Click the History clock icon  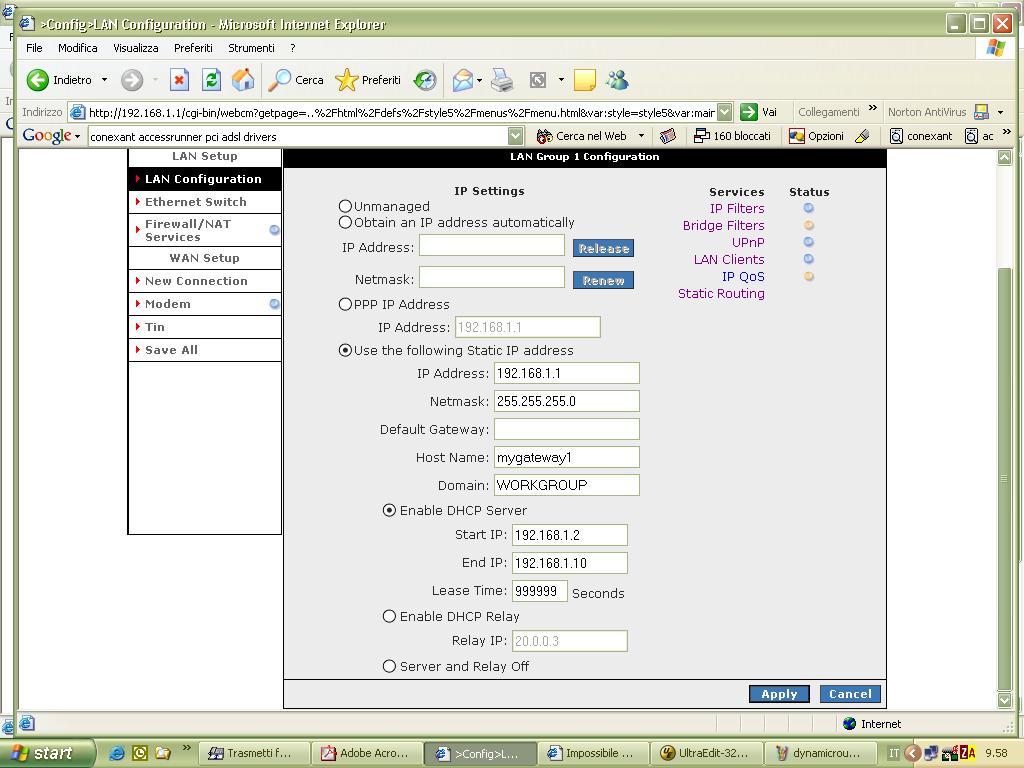pos(425,80)
